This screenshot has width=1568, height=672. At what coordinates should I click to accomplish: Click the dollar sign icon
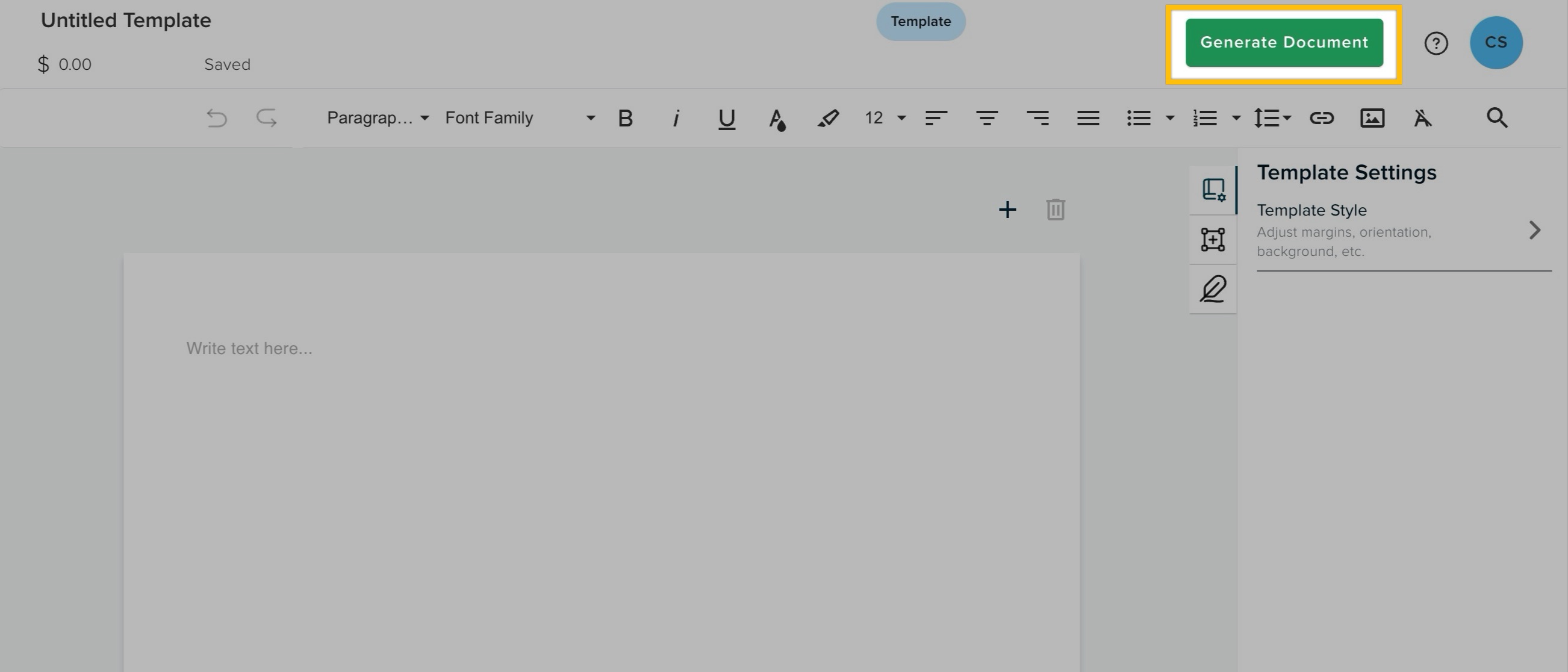pos(43,64)
